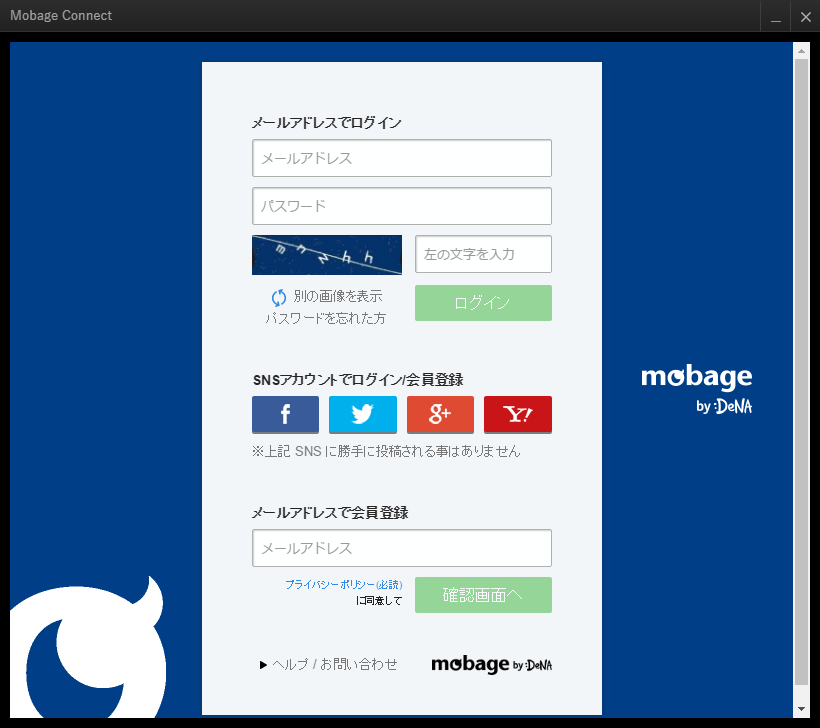Viewport: 820px width, 728px height.
Task: Focus the registration メールアドレス field
Action: pyautogui.click(x=402, y=548)
